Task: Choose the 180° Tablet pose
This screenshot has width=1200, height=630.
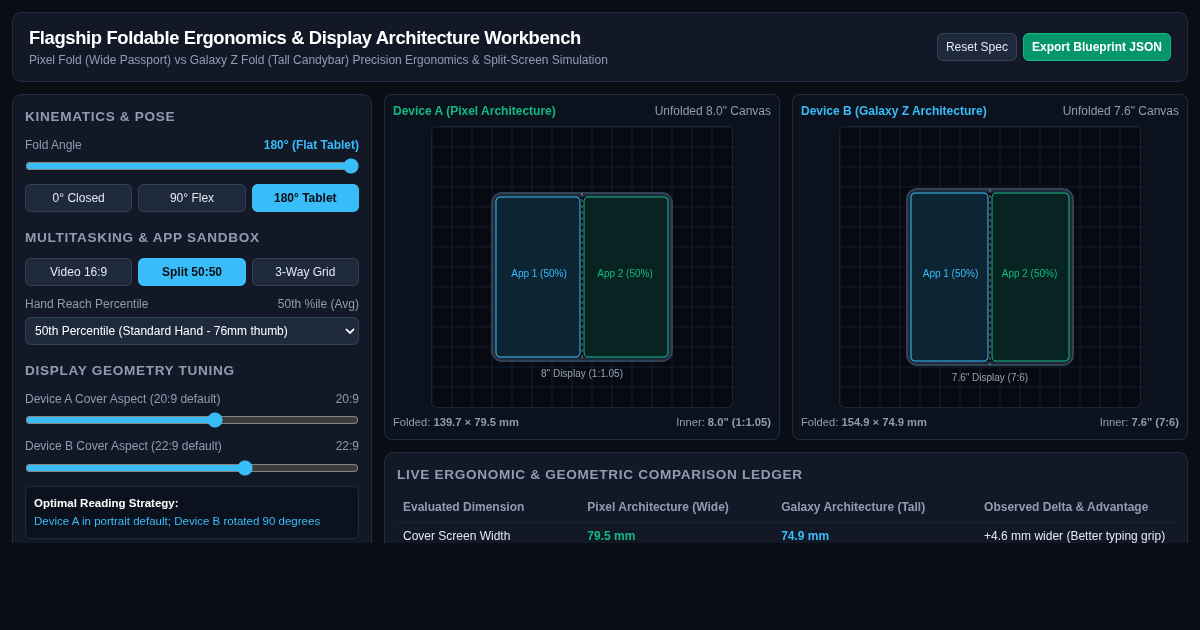Action: (x=305, y=198)
